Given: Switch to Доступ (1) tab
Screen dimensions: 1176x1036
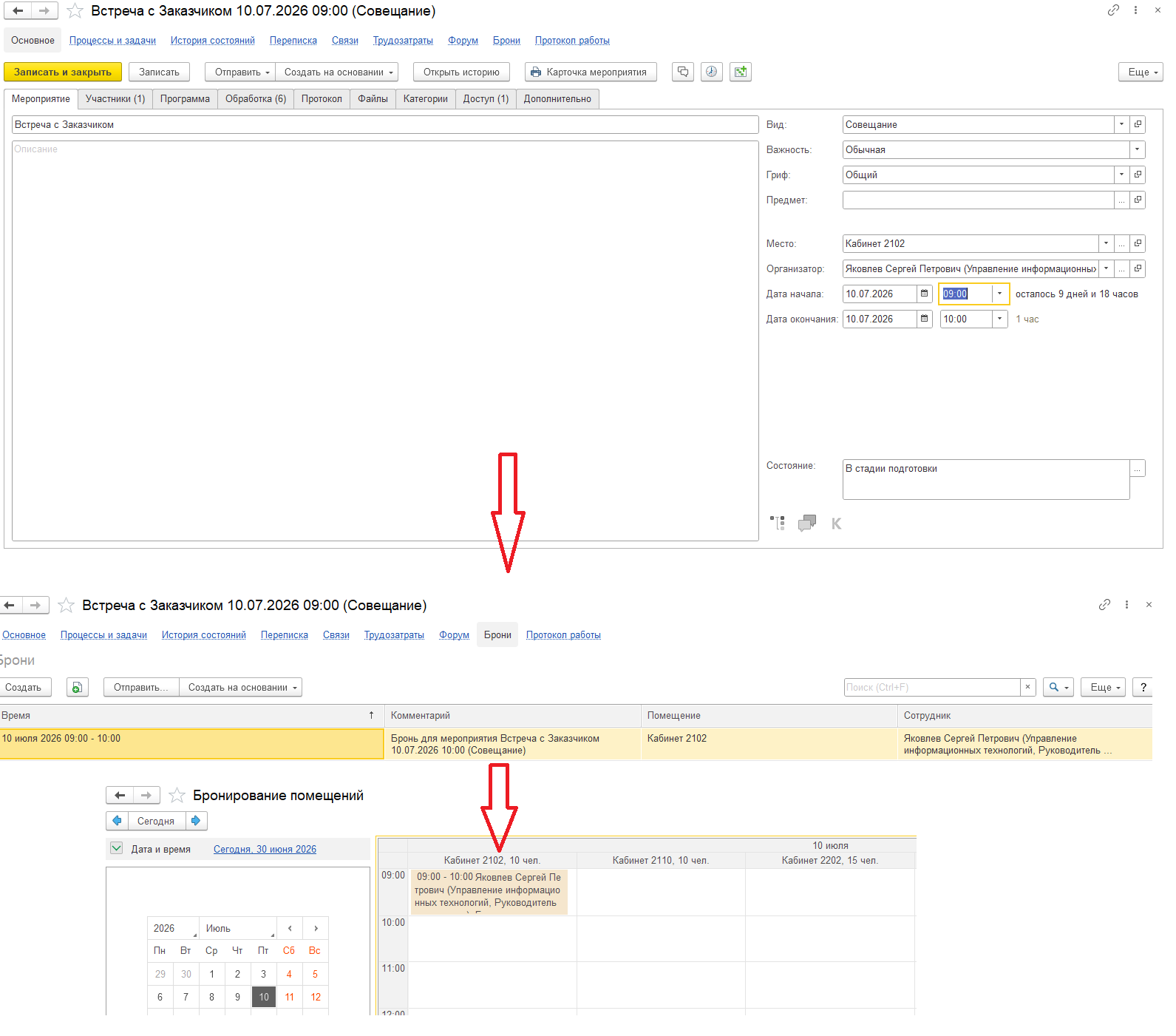Looking at the screenshot, I should click(x=486, y=98).
